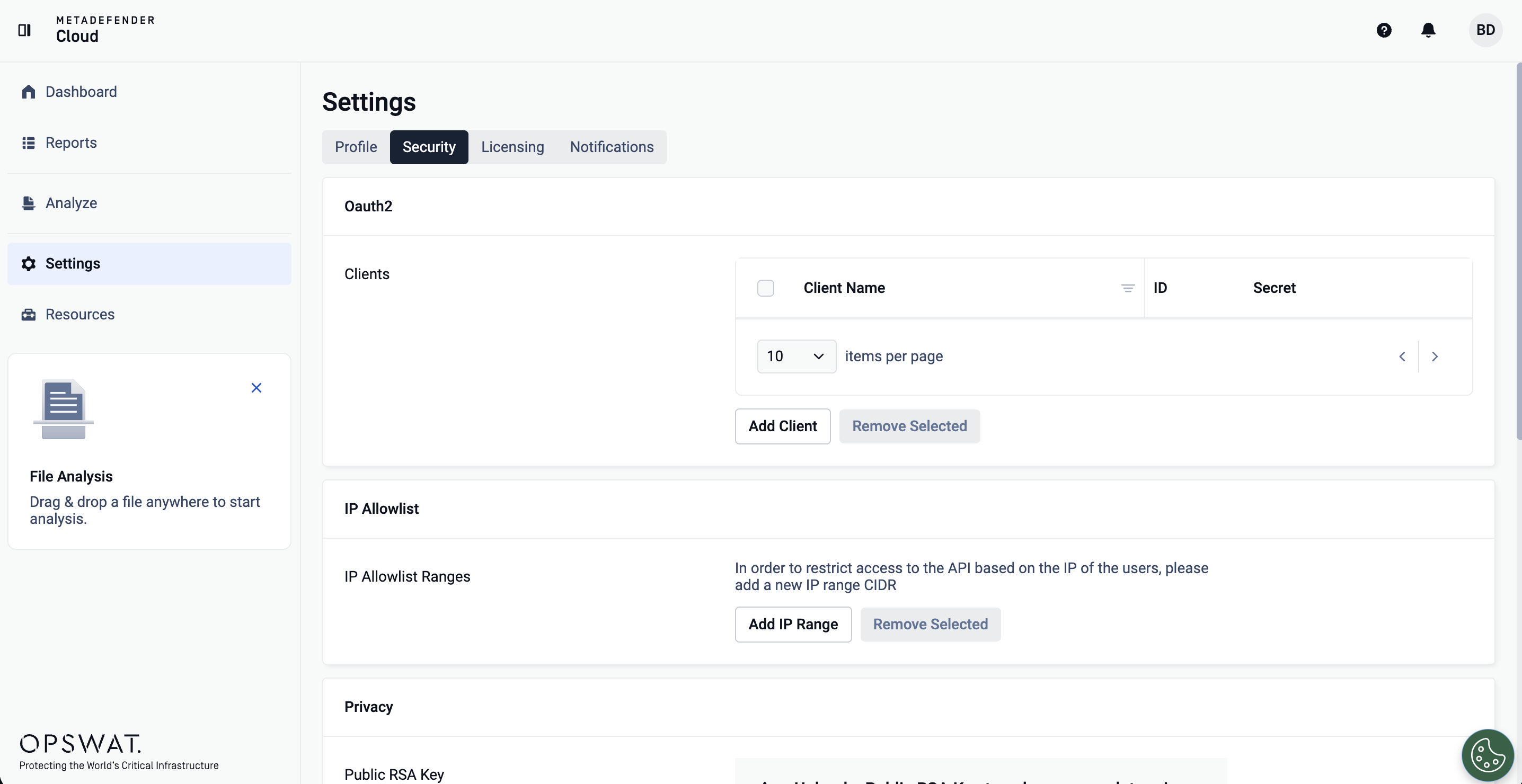This screenshot has height=784, width=1522.
Task: Open the help question mark icon
Action: [x=1384, y=30]
